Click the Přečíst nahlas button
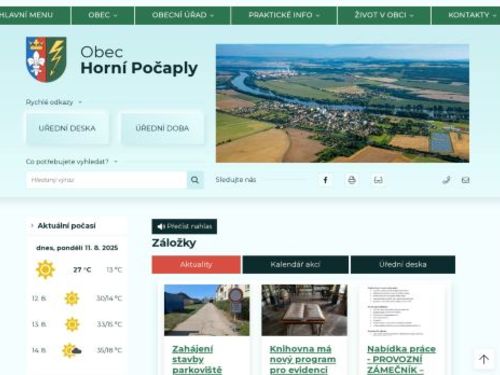This screenshot has height=375, width=500. point(184,226)
